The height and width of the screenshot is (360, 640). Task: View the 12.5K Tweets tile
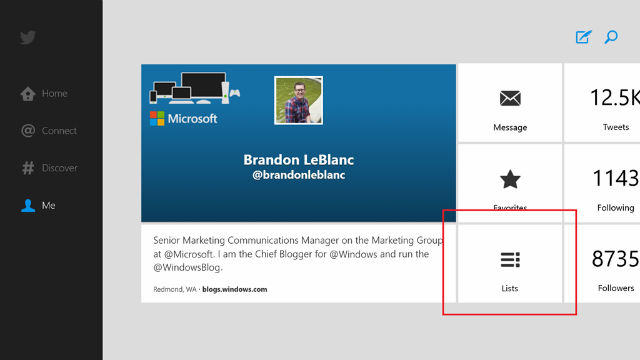[602, 103]
